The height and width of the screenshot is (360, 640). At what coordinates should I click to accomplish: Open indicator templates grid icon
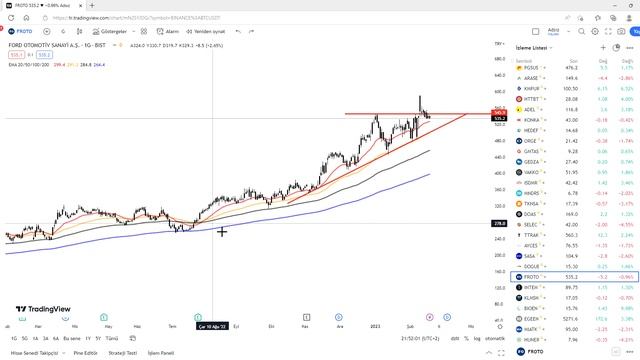[144, 31]
